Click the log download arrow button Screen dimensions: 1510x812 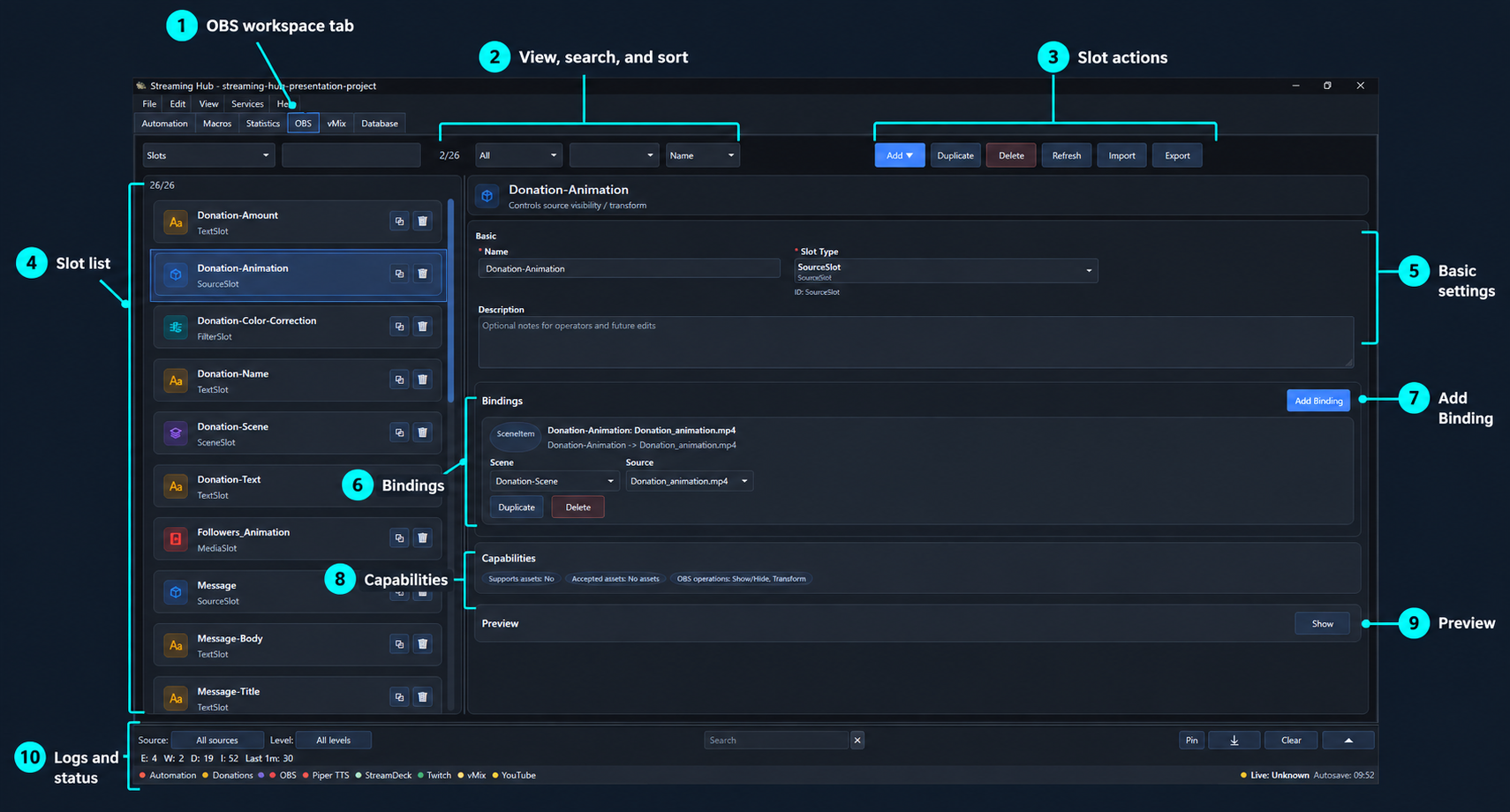[x=1234, y=741]
